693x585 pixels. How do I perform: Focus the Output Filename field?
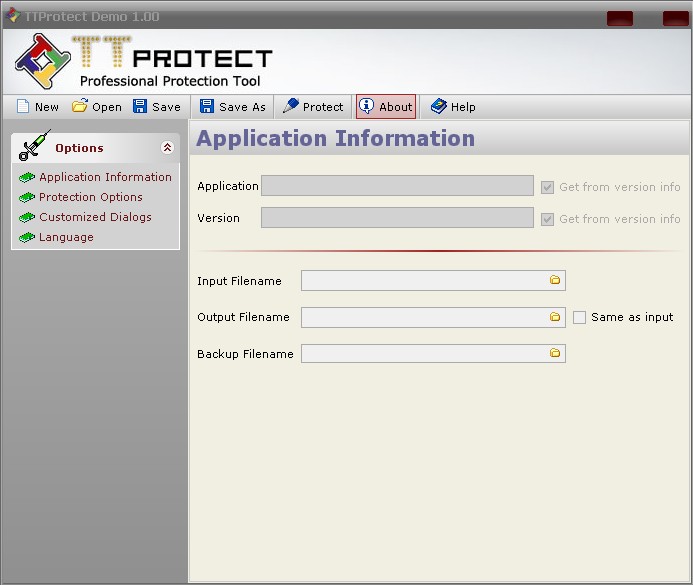[433, 317]
